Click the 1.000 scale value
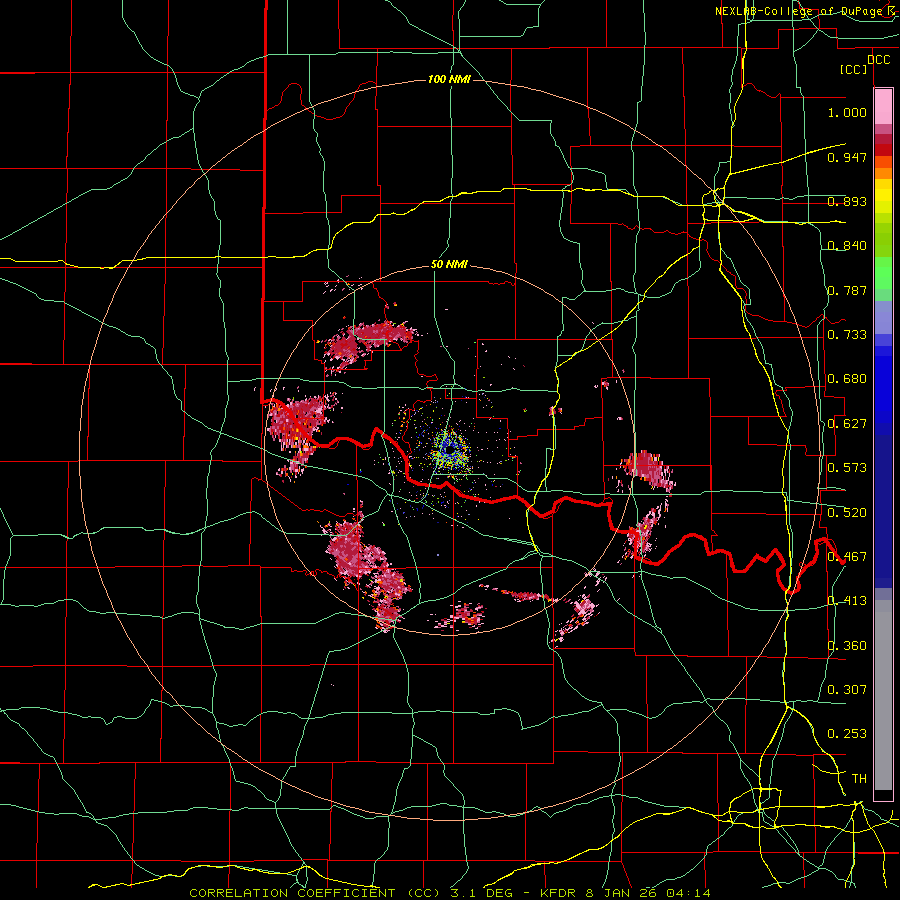 point(847,112)
